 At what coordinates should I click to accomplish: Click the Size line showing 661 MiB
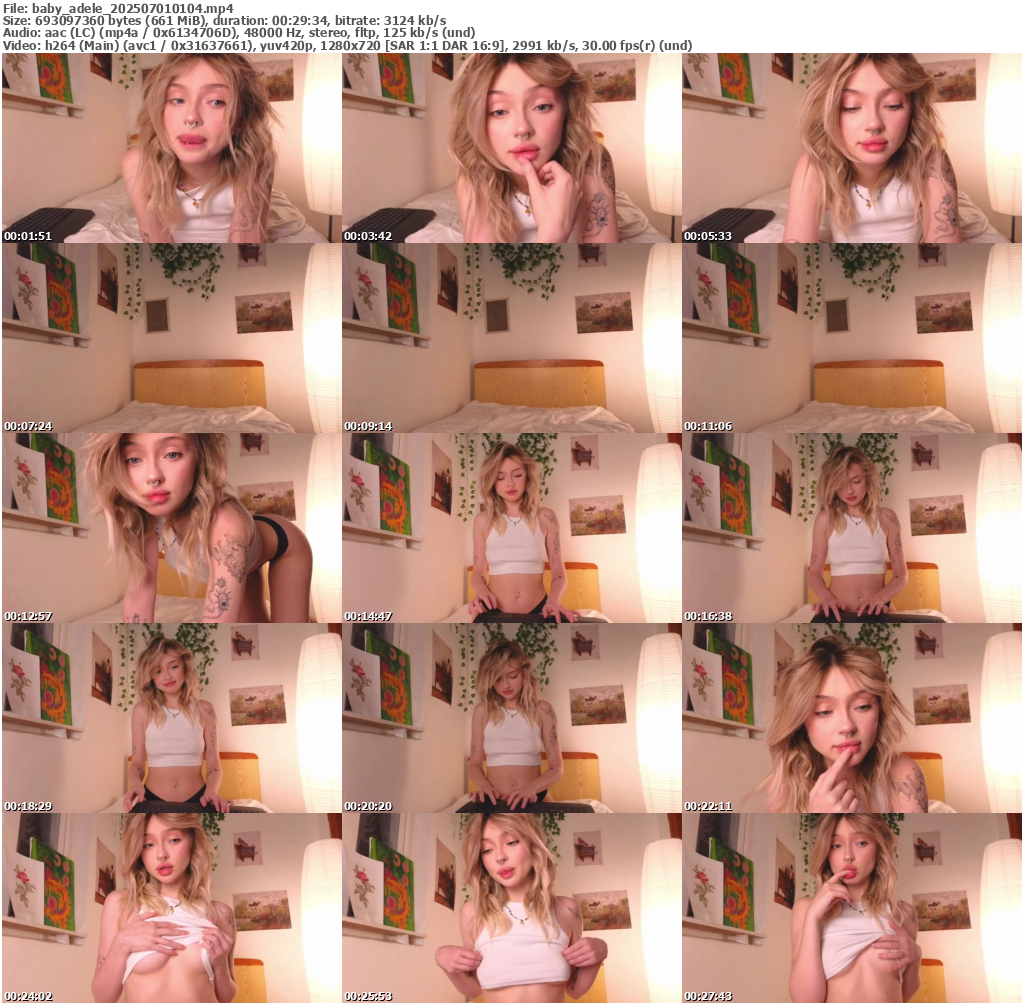click(225, 21)
